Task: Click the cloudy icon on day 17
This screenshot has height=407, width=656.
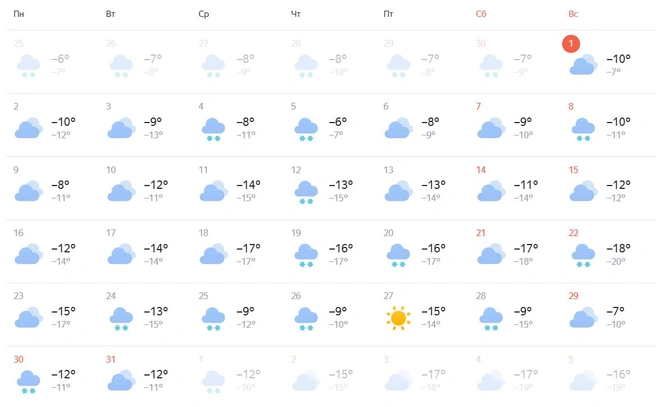Action: pos(121,254)
